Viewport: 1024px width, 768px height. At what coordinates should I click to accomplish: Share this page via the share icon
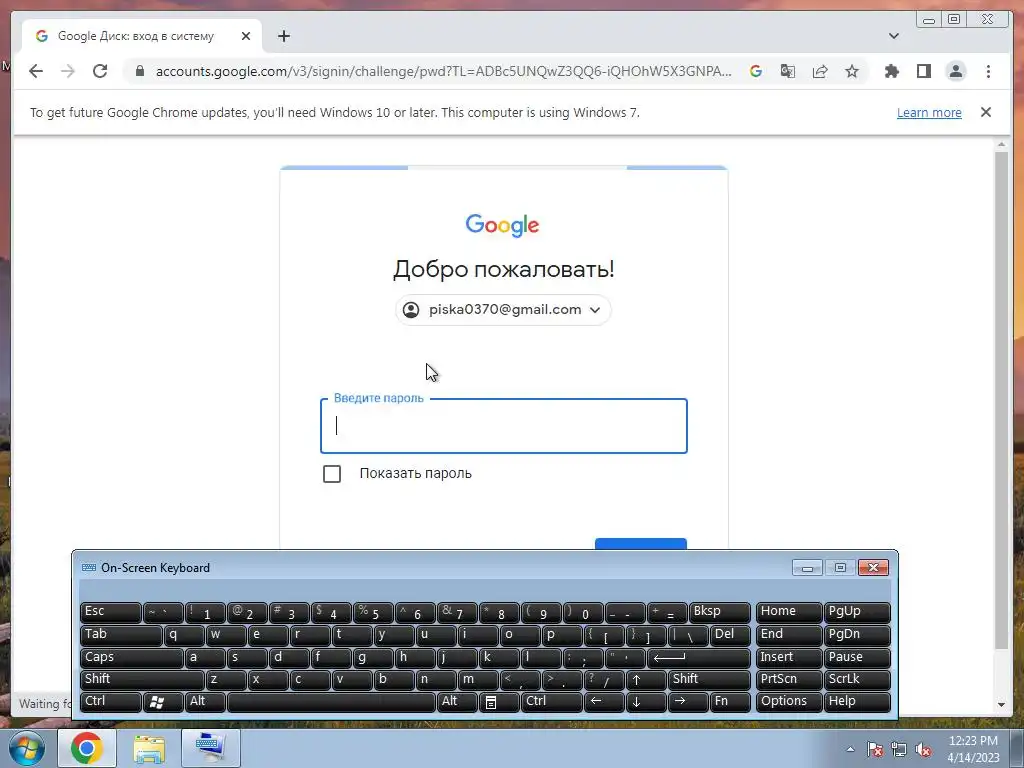820,71
